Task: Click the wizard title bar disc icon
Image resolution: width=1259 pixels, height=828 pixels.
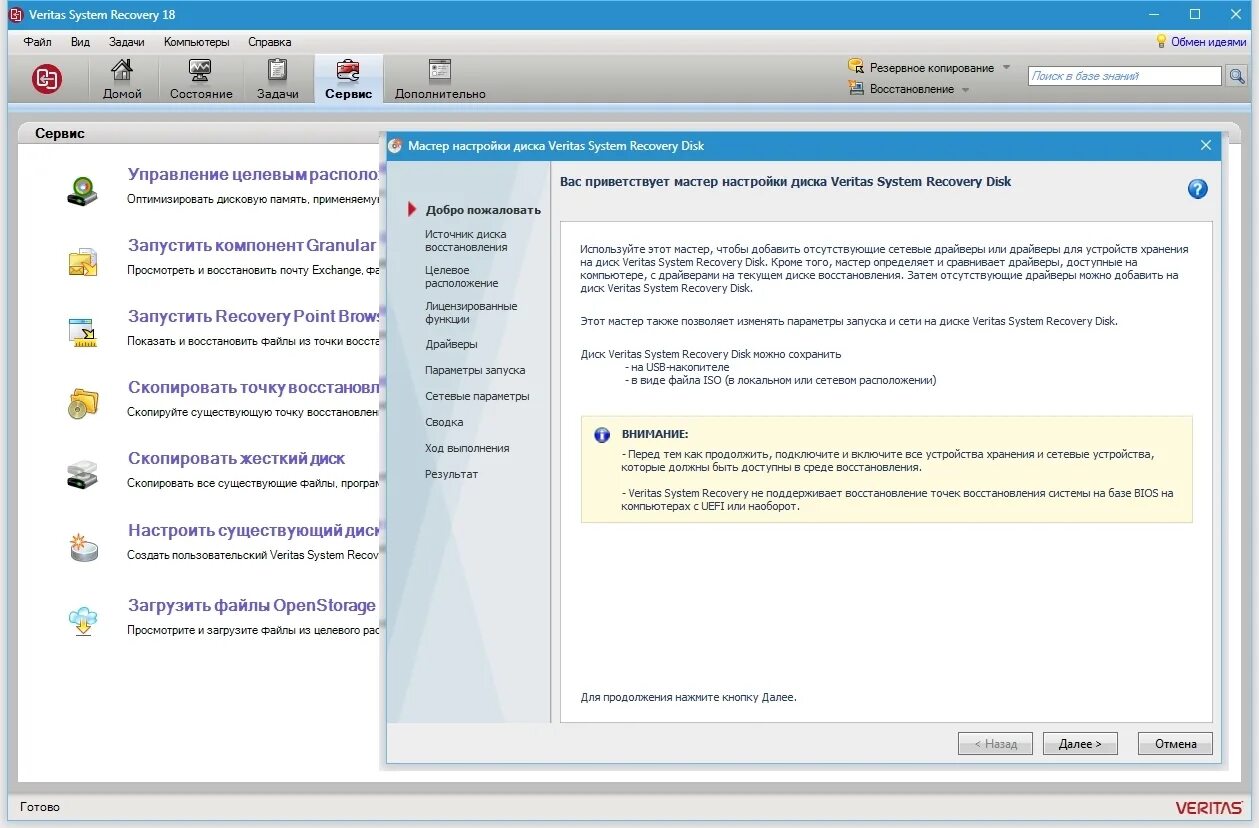Action: [x=395, y=145]
